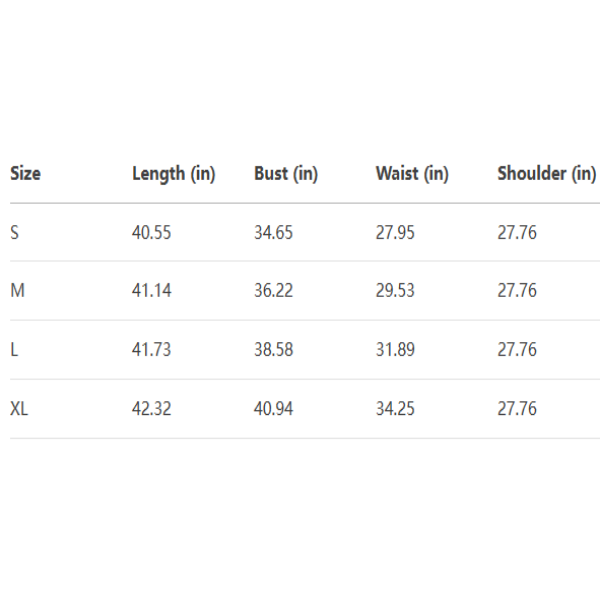Click the 40.55 length value
This screenshot has height=600, width=600.
(152, 233)
